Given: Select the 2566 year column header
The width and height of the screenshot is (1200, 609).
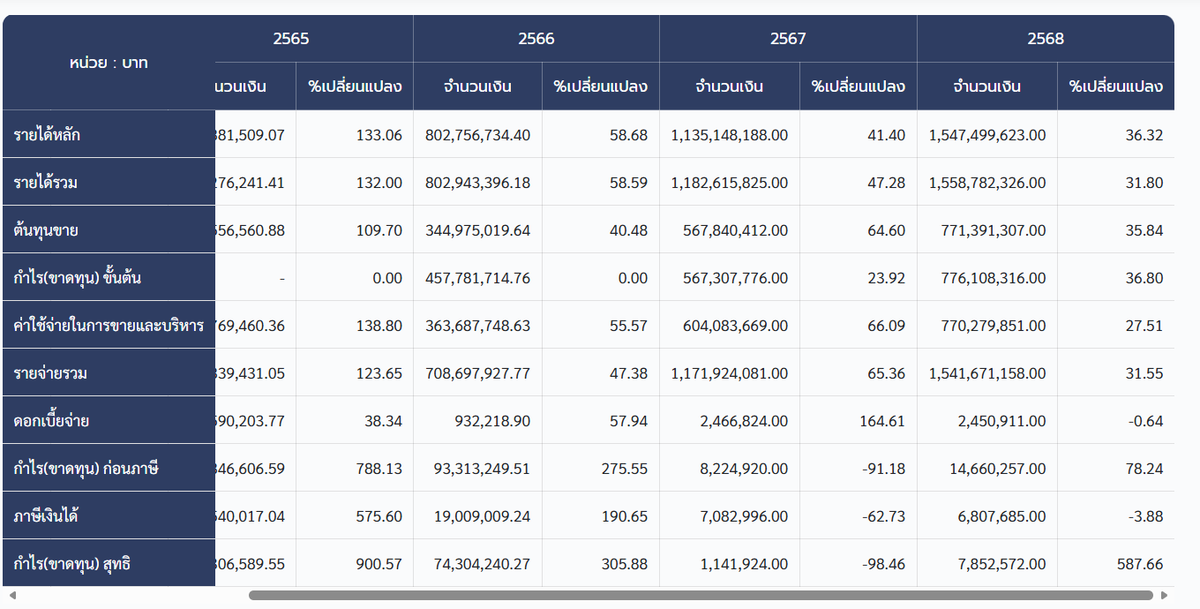Looking at the screenshot, I should click(x=536, y=39).
